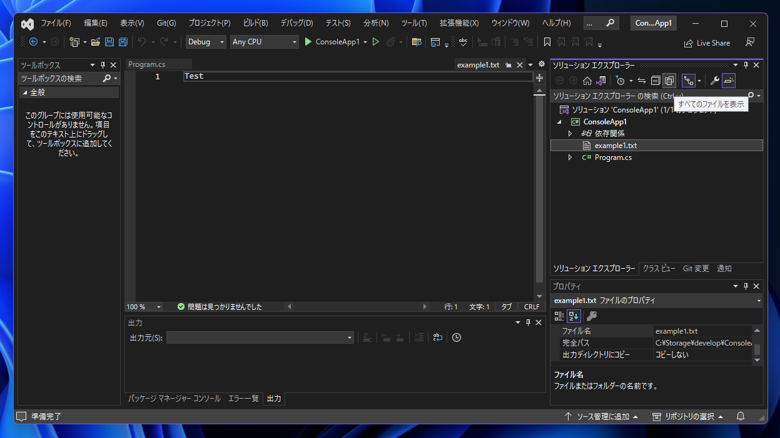Save the file with the single floppy icon
This screenshot has width=780, height=438.
tap(109, 42)
